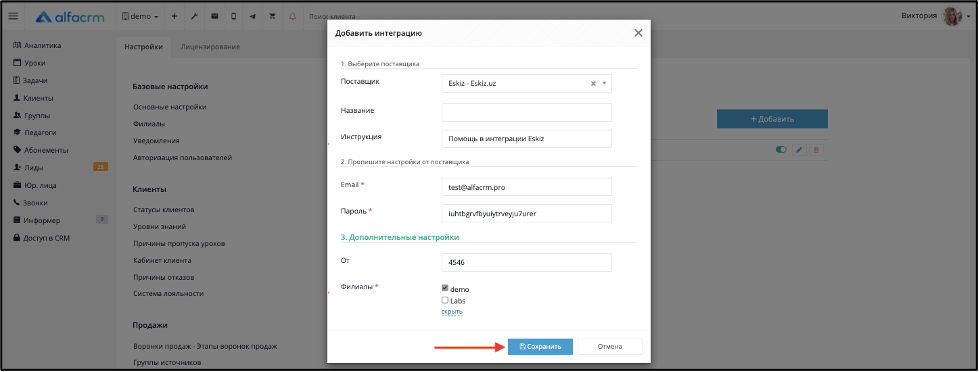This screenshot has width=979, height=372.
Task: Open the hamburger menu icon
Action: pos(13,16)
